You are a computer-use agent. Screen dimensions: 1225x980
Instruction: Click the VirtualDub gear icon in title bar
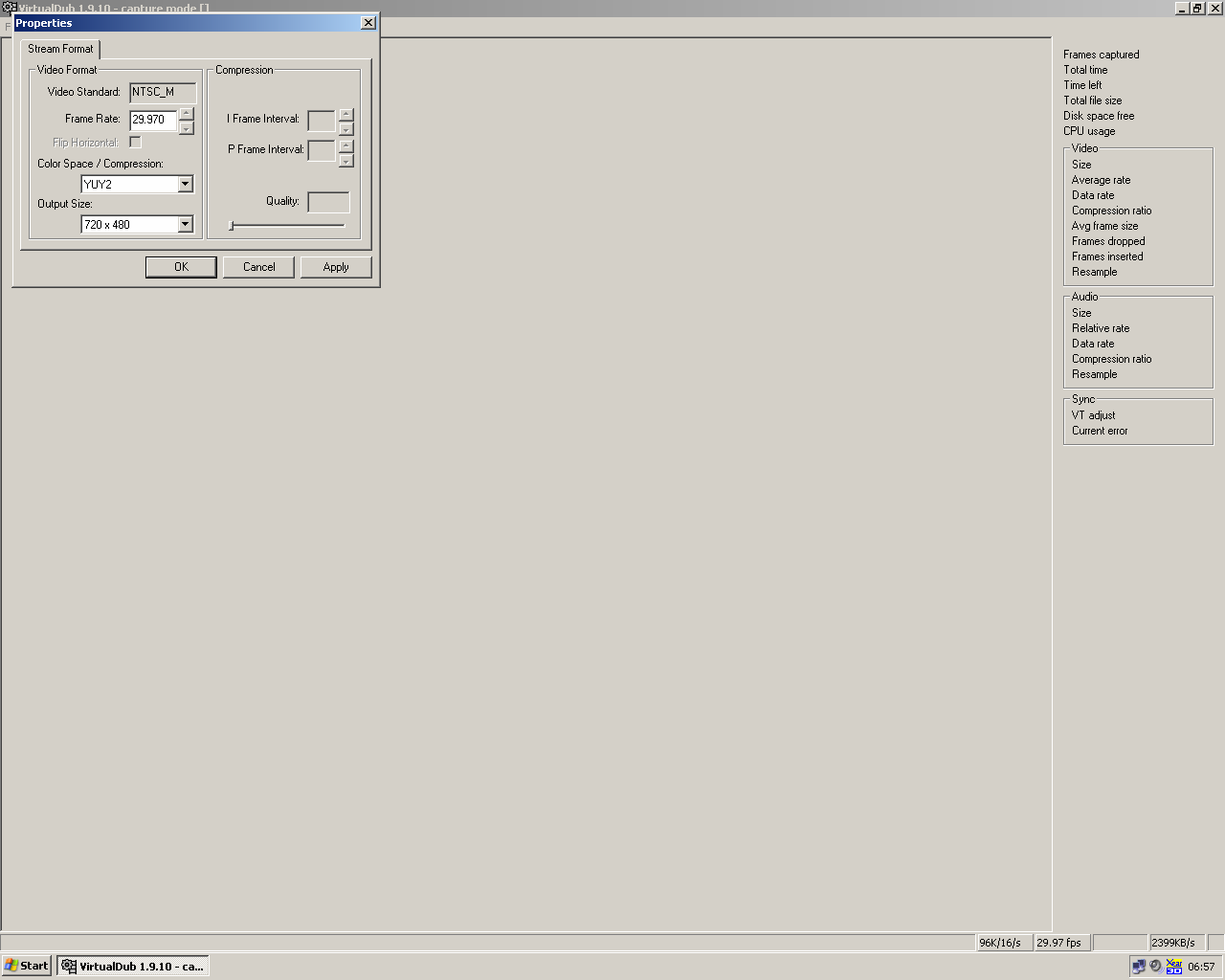pos(10,8)
